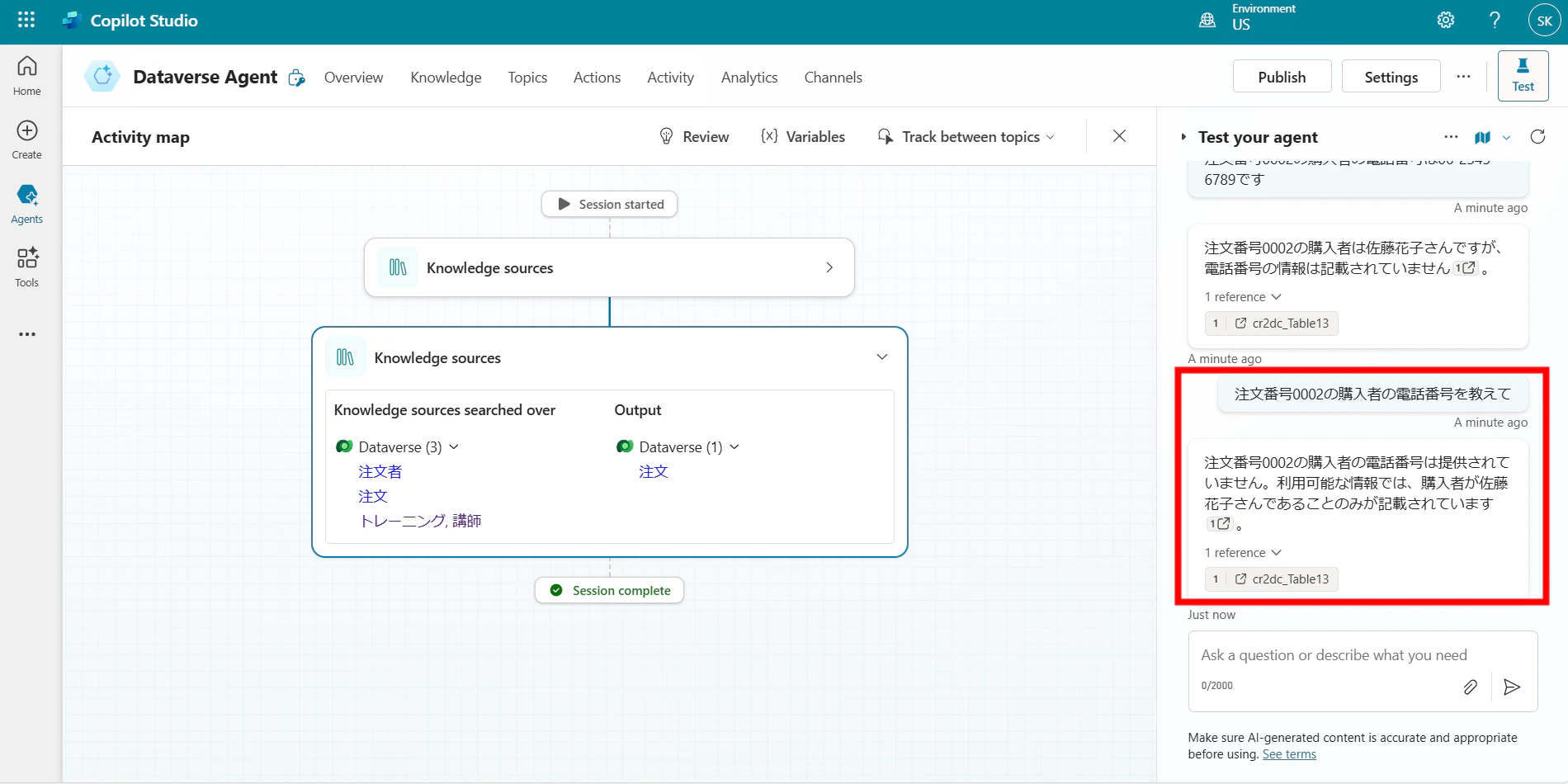
Task: Click the user message 注文番号0002の購入者の電話番号を教えて
Action: (1372, 394)
